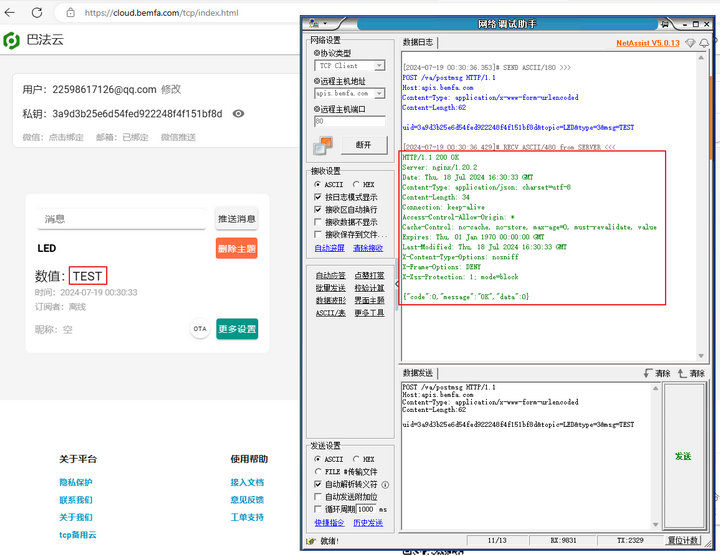Click the OTA round icon button
The image size is (720, 556).
(200, 329)
